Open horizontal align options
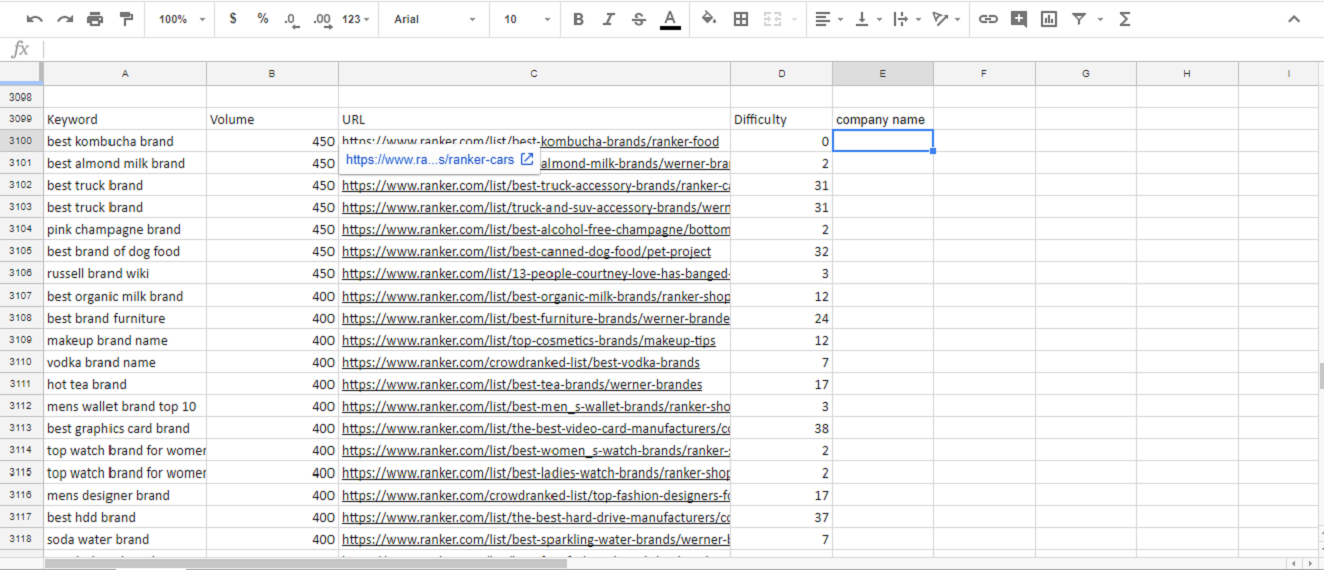The width and height of the screenshot is (1324, 570). tap(829, 19)
